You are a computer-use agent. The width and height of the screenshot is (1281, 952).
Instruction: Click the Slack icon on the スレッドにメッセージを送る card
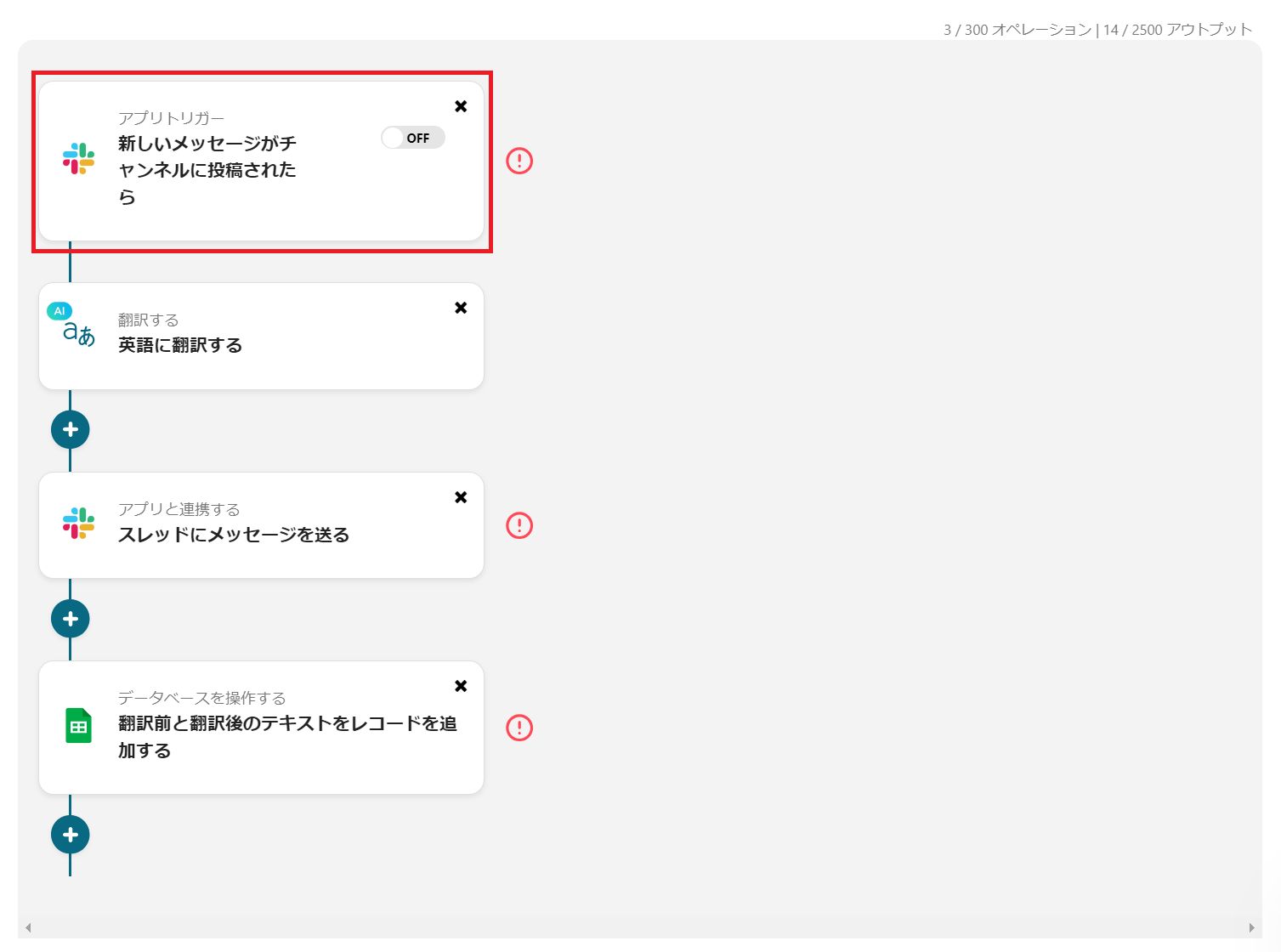78,524
